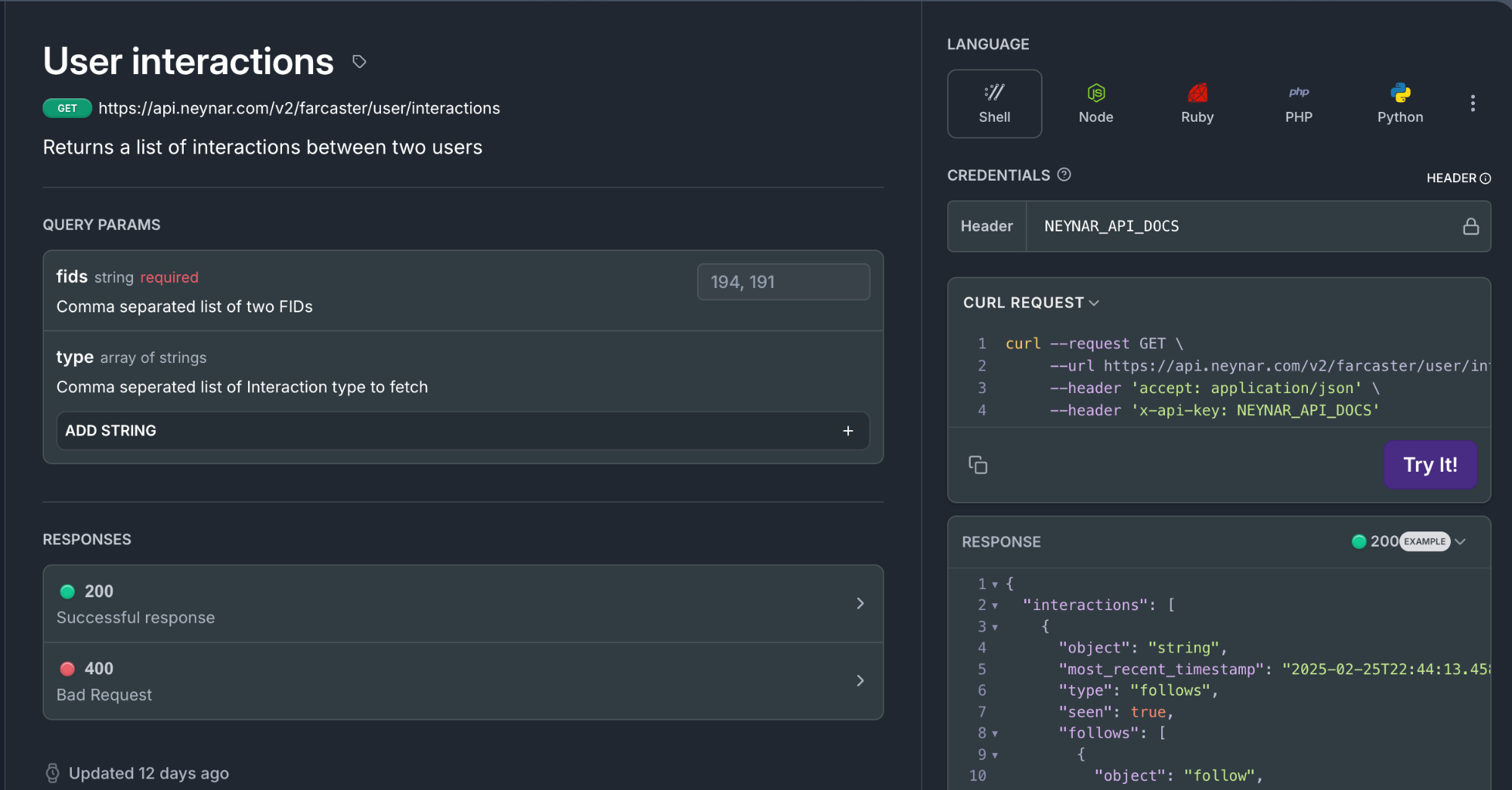The image size is (1512, 790).
Task: Click the fids input field
Action: [782, 282]
